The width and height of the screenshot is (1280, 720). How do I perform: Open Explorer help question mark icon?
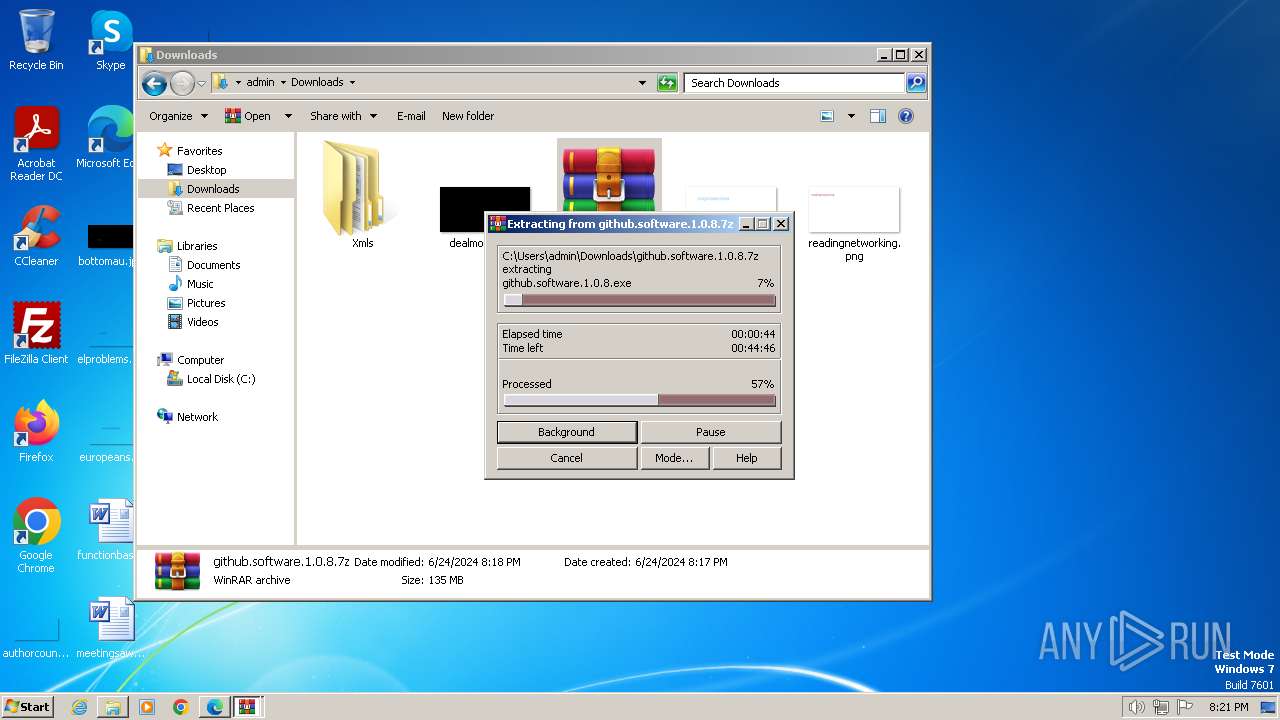click(x=906, y=116)
